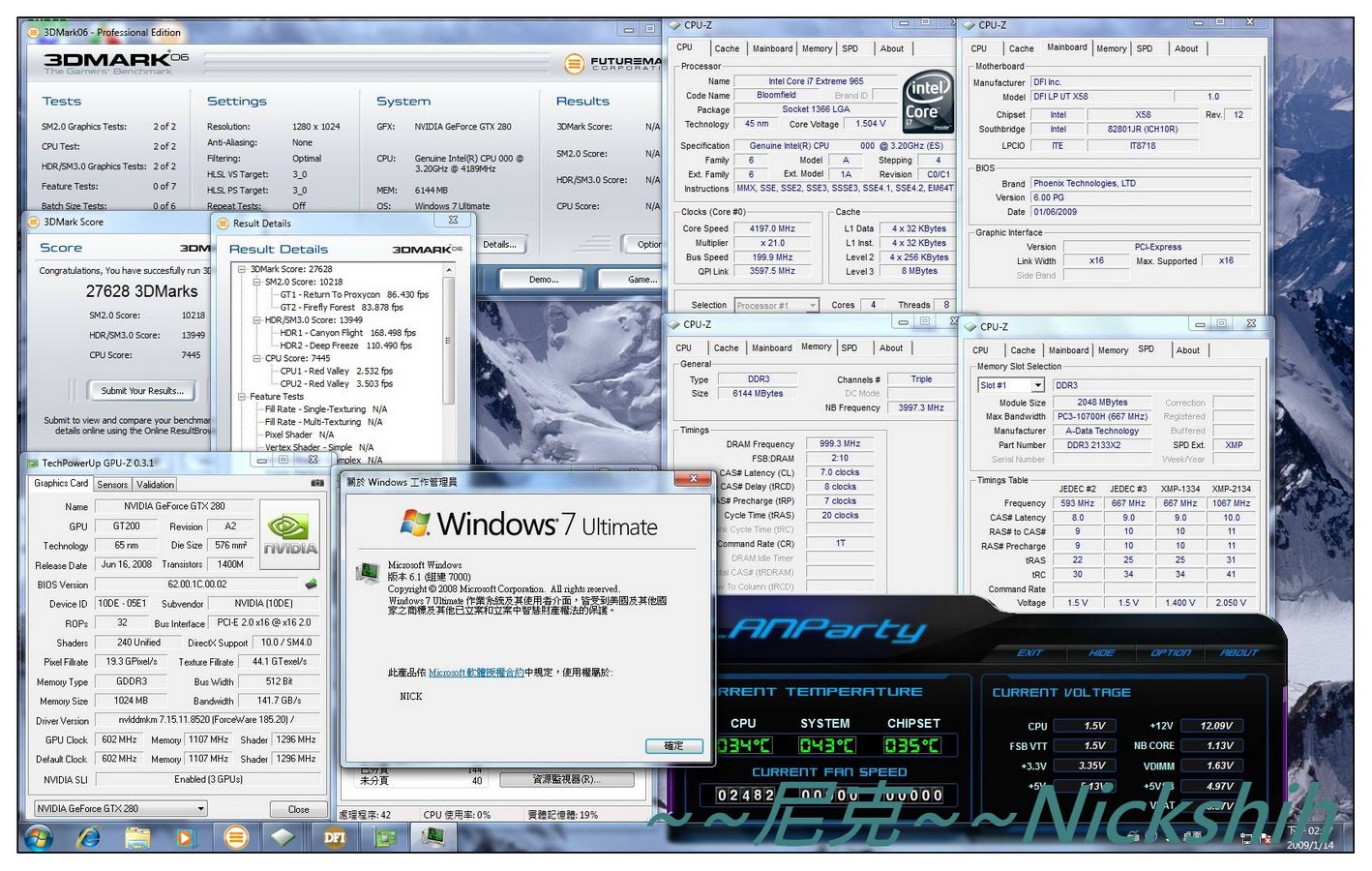Select the GT2 - Firefly Forest row
This screenshot has height=871, width=1372.
[x=342, y=307]
